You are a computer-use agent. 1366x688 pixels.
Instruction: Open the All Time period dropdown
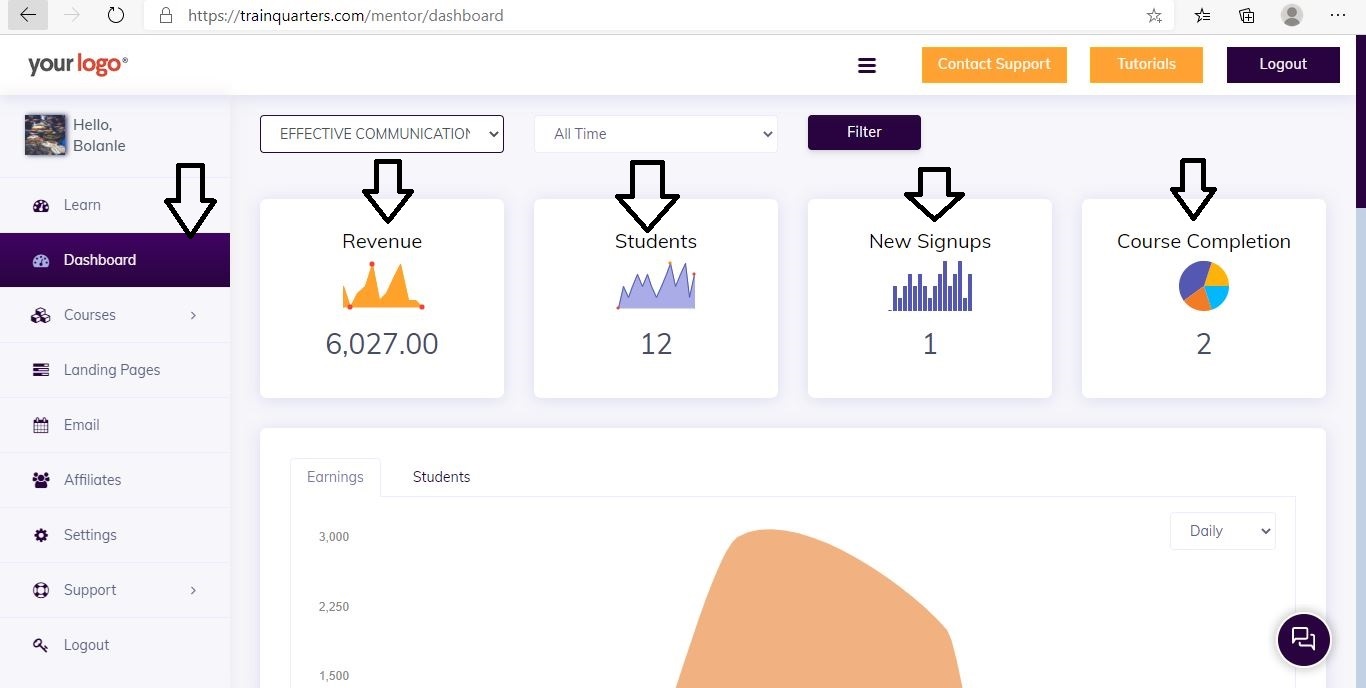(x=656, y=134)
